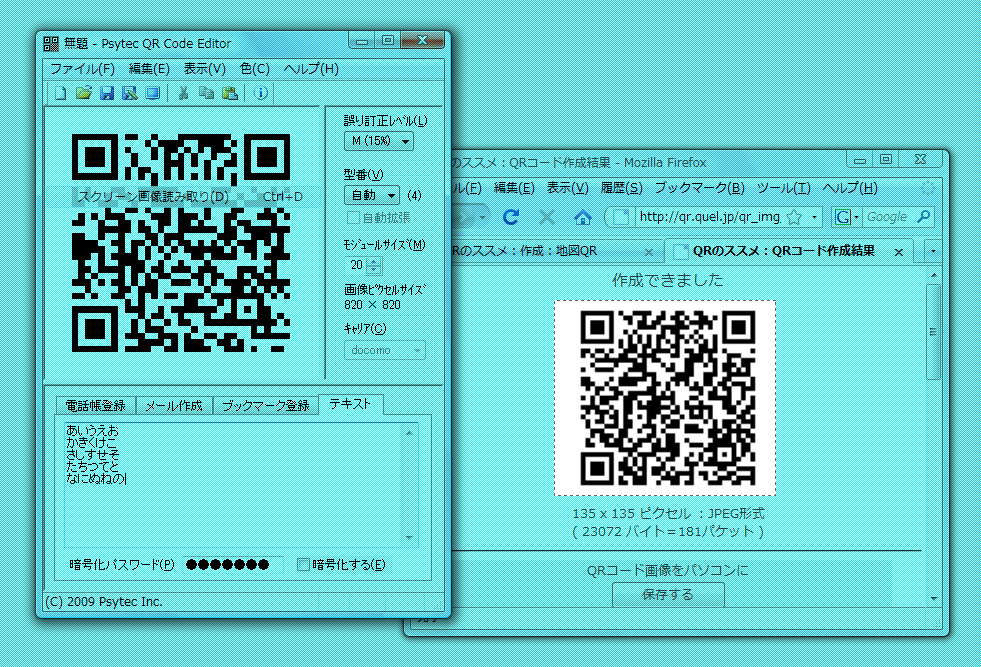The width and height of the screenshot is (981, 667).
Task: Open the Firefox URL history dropdown arrow
Action: (x=814, y=217)
